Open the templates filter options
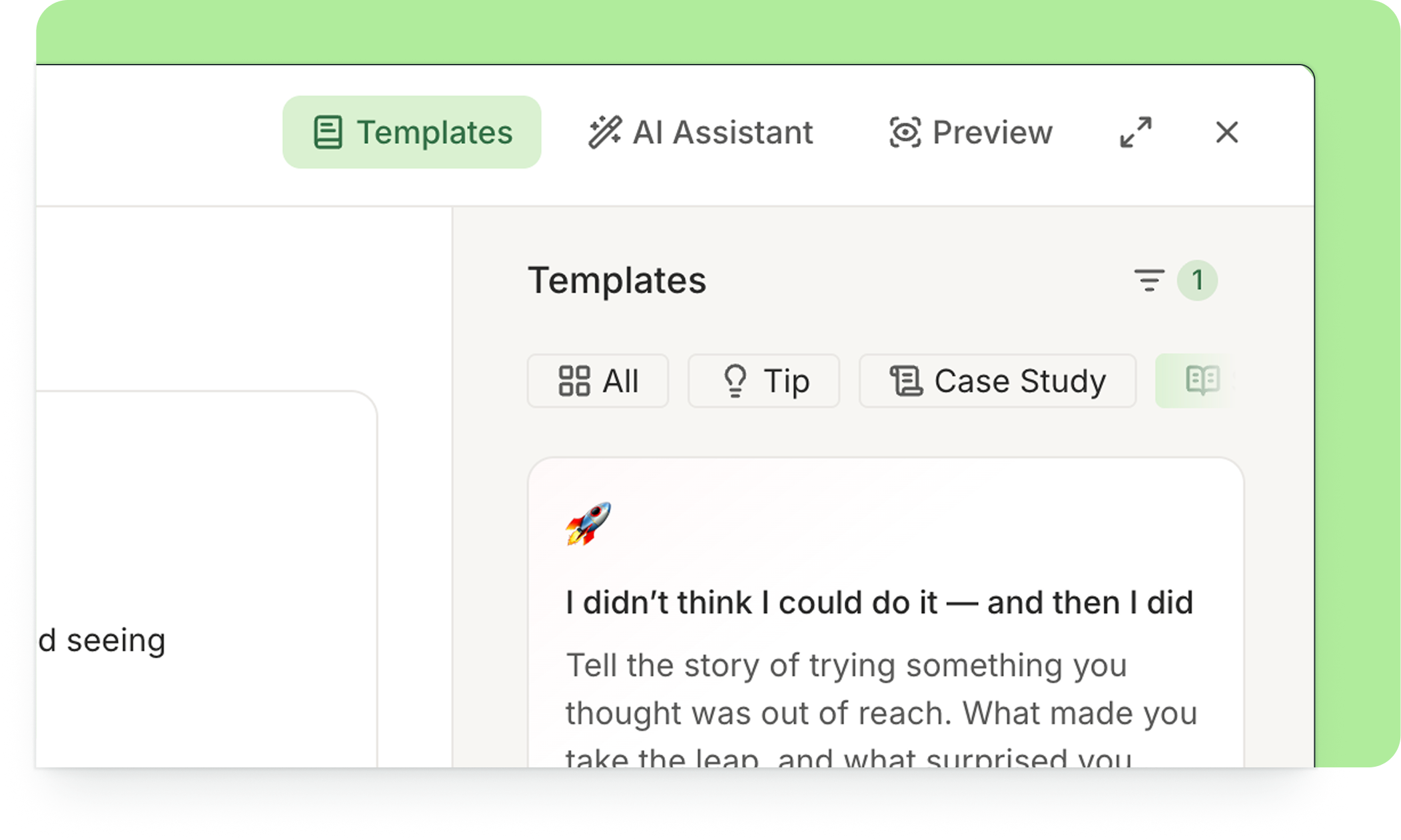Screen dimensions: 1401x840 click(1149, 280)
